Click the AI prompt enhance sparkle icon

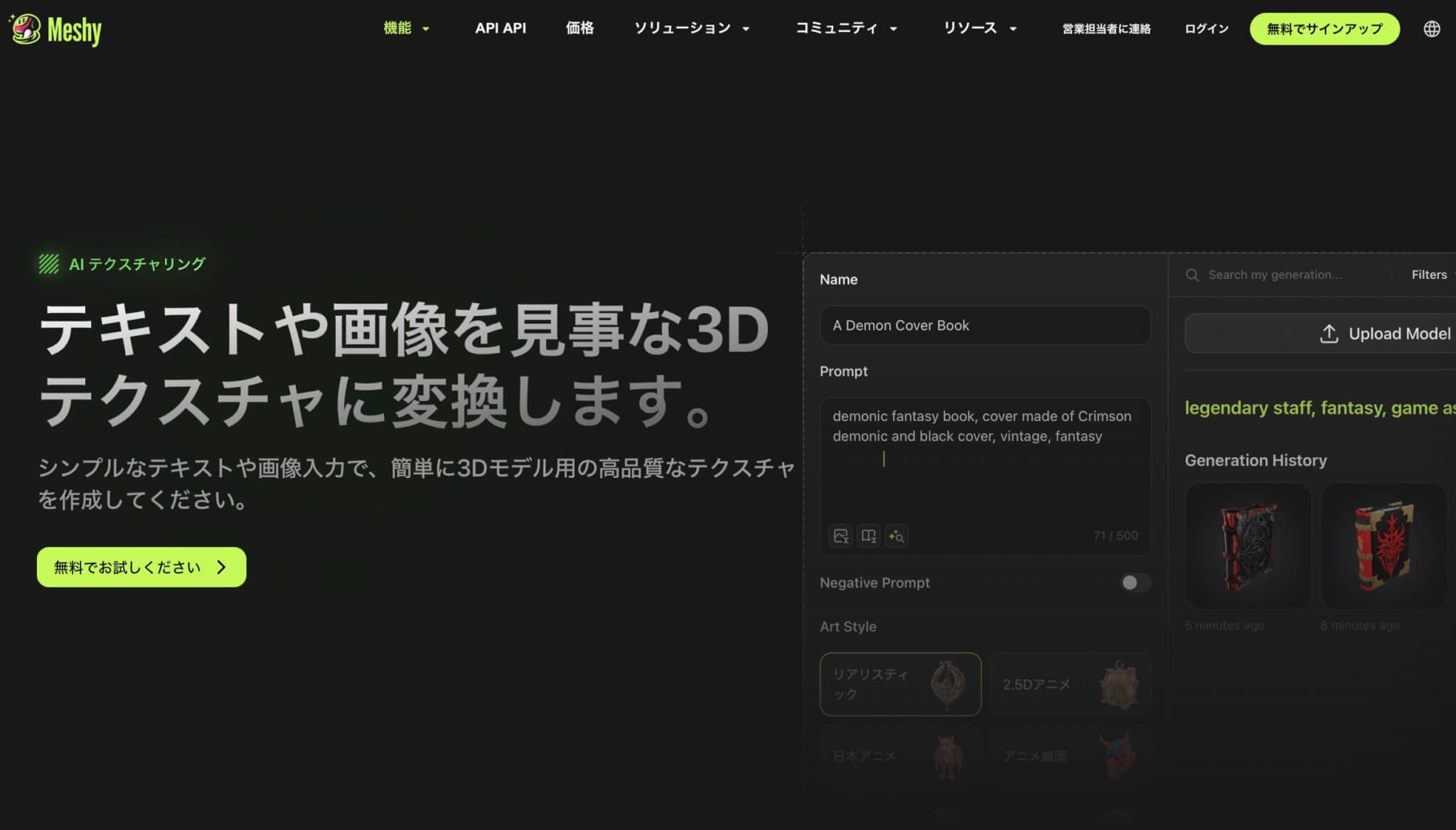point(896,536)
